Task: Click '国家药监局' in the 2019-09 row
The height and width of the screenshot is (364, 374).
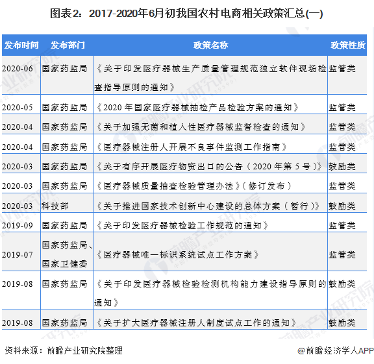Action: 65,225
